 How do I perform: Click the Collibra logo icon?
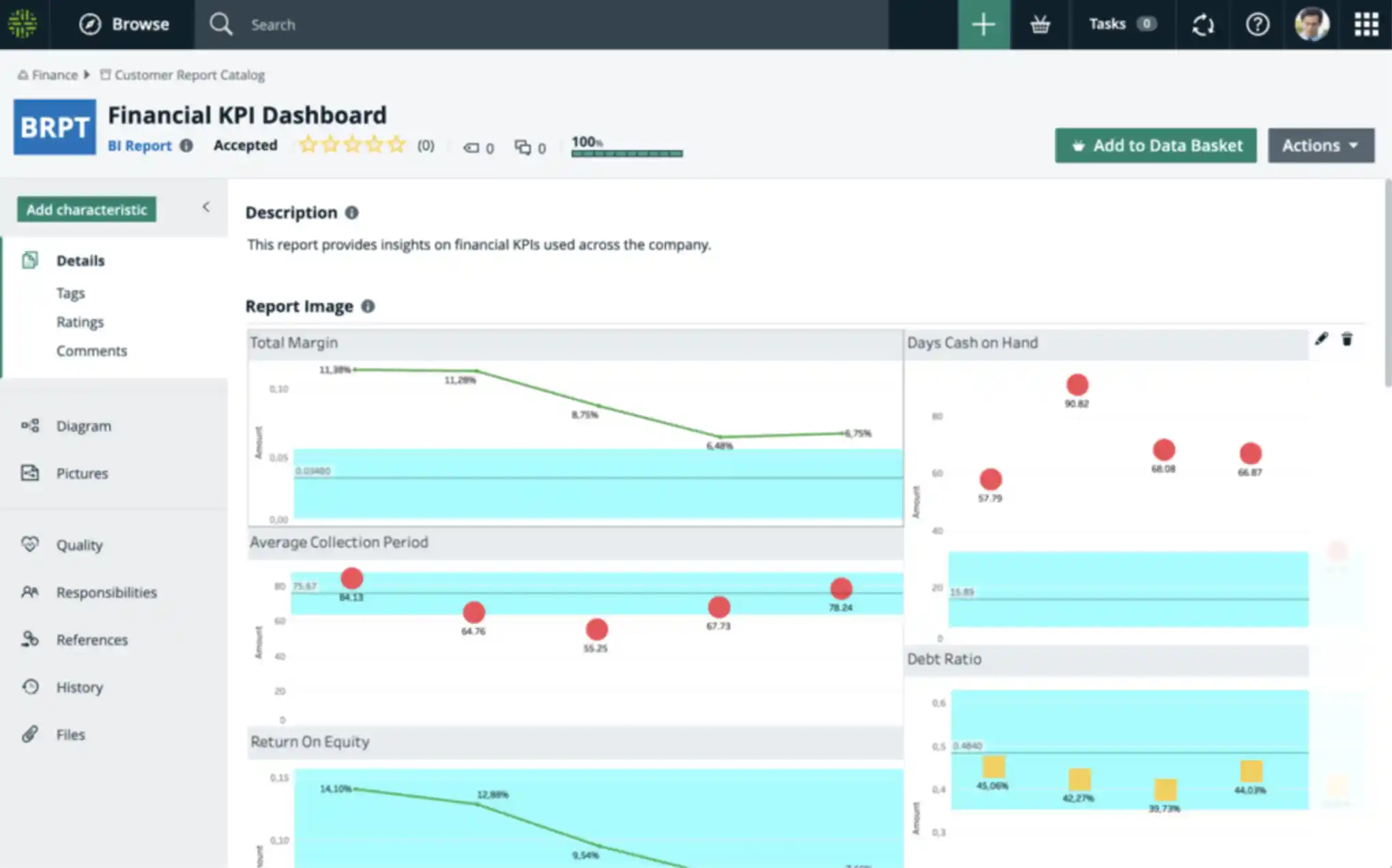pyautogui.click(x=23, y=24)
